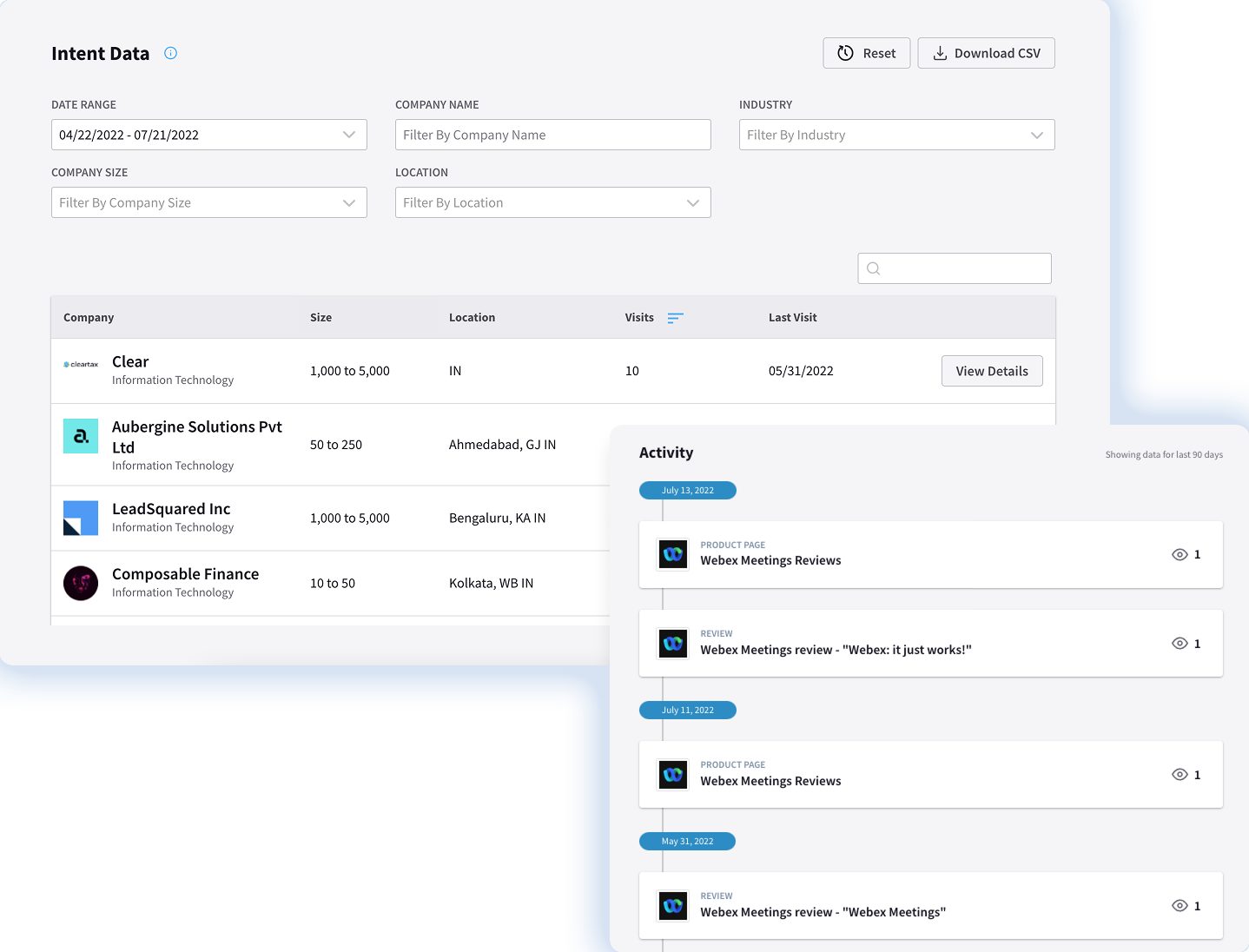The height and width of the screenshot is (952, 1249).
Task: Open the Filter By Industry dropdown
Action: 897,135
